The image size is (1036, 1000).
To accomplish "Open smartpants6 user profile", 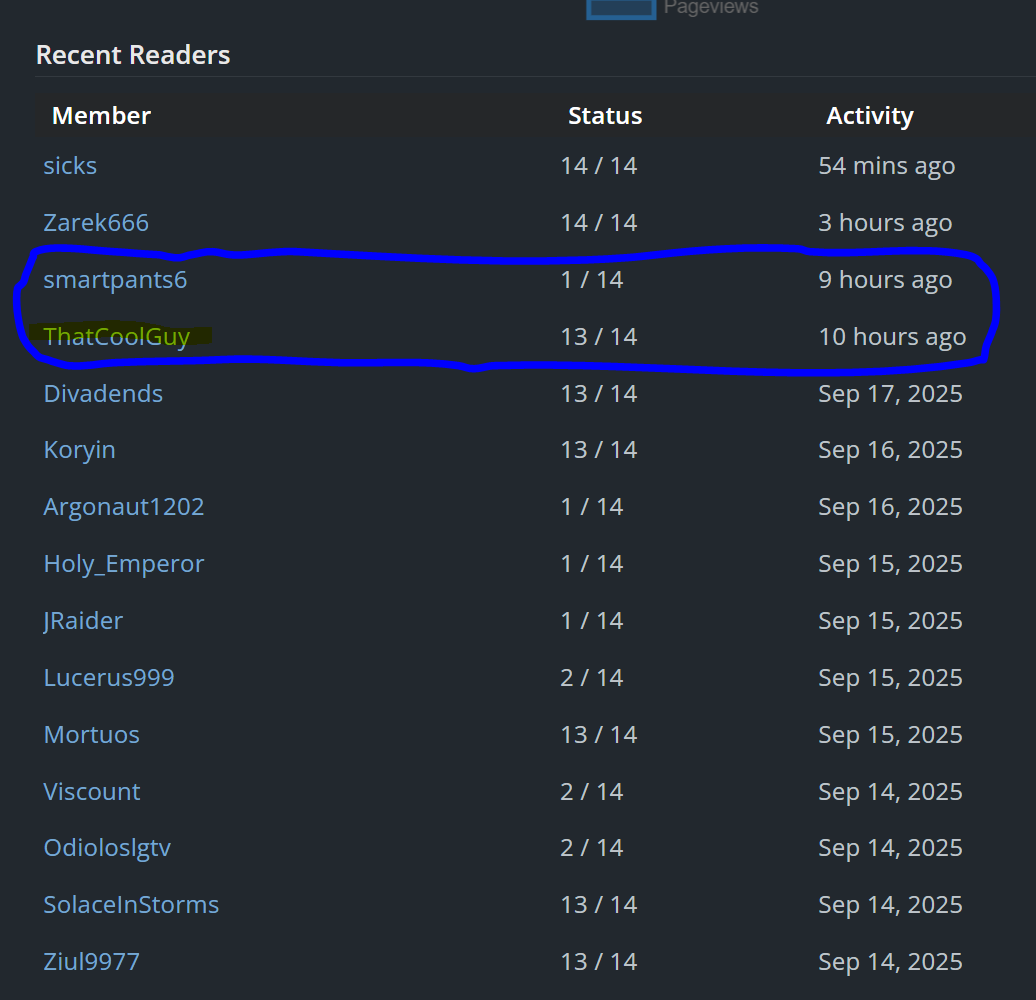I will coord(115,280).
